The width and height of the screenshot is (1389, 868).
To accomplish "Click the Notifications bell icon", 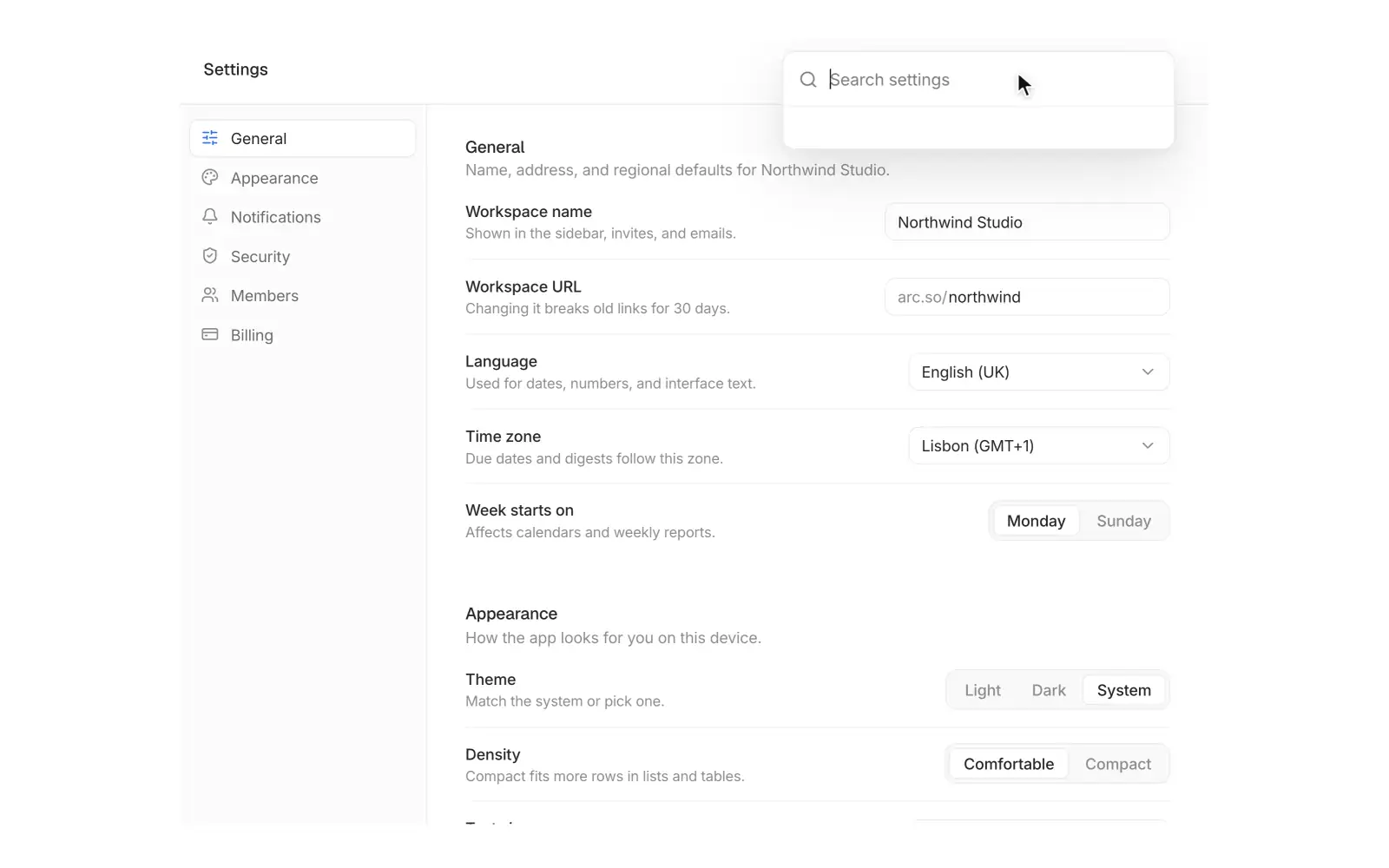I will coord(210,216).
